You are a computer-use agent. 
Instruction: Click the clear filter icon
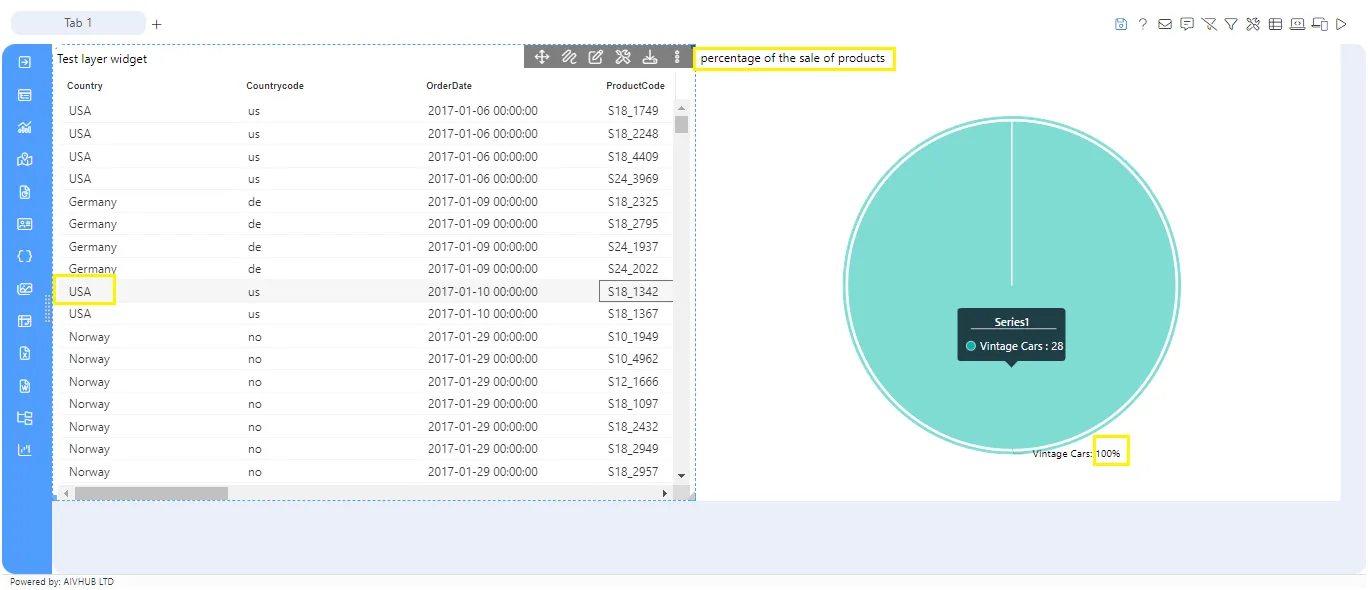(x=1208, y=23)
